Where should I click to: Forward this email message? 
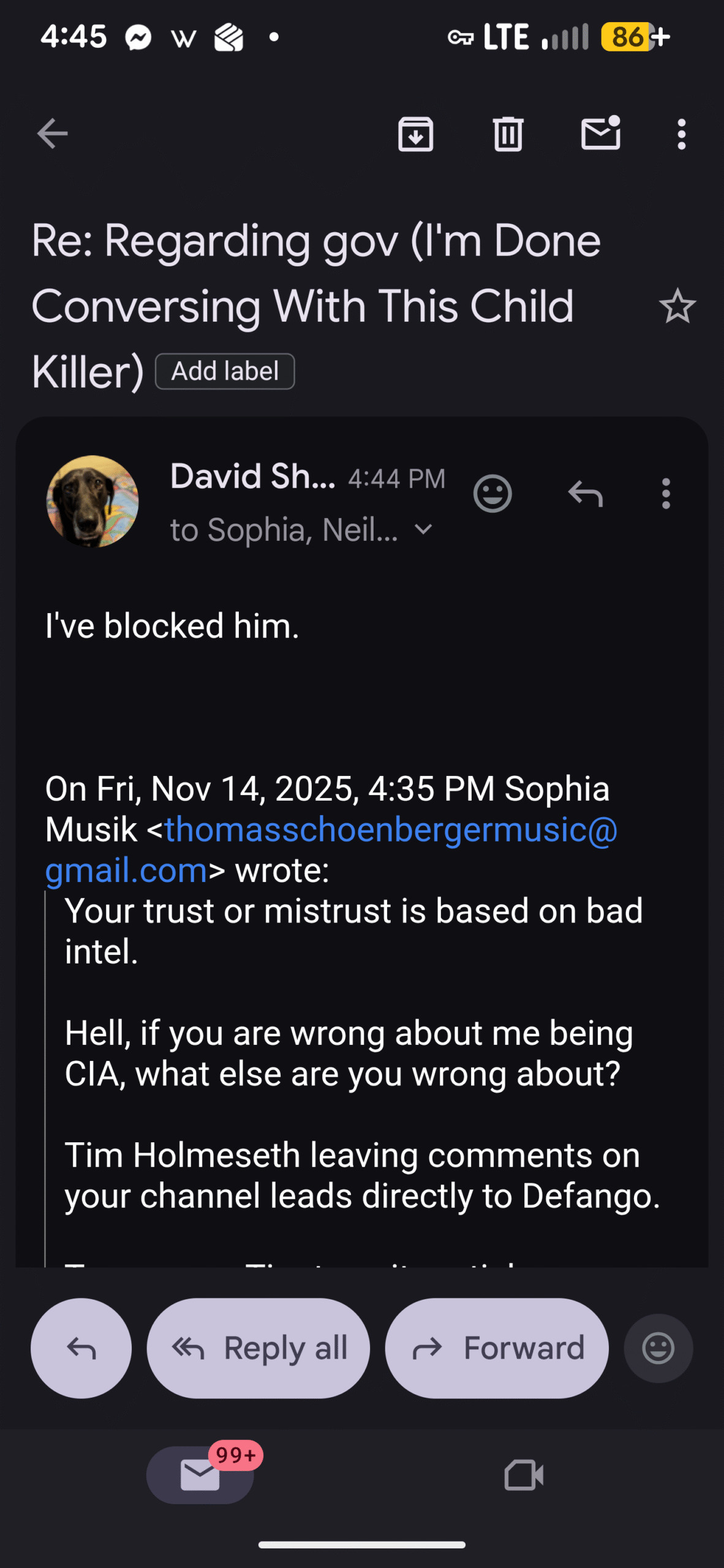(x=497, y=1348)
